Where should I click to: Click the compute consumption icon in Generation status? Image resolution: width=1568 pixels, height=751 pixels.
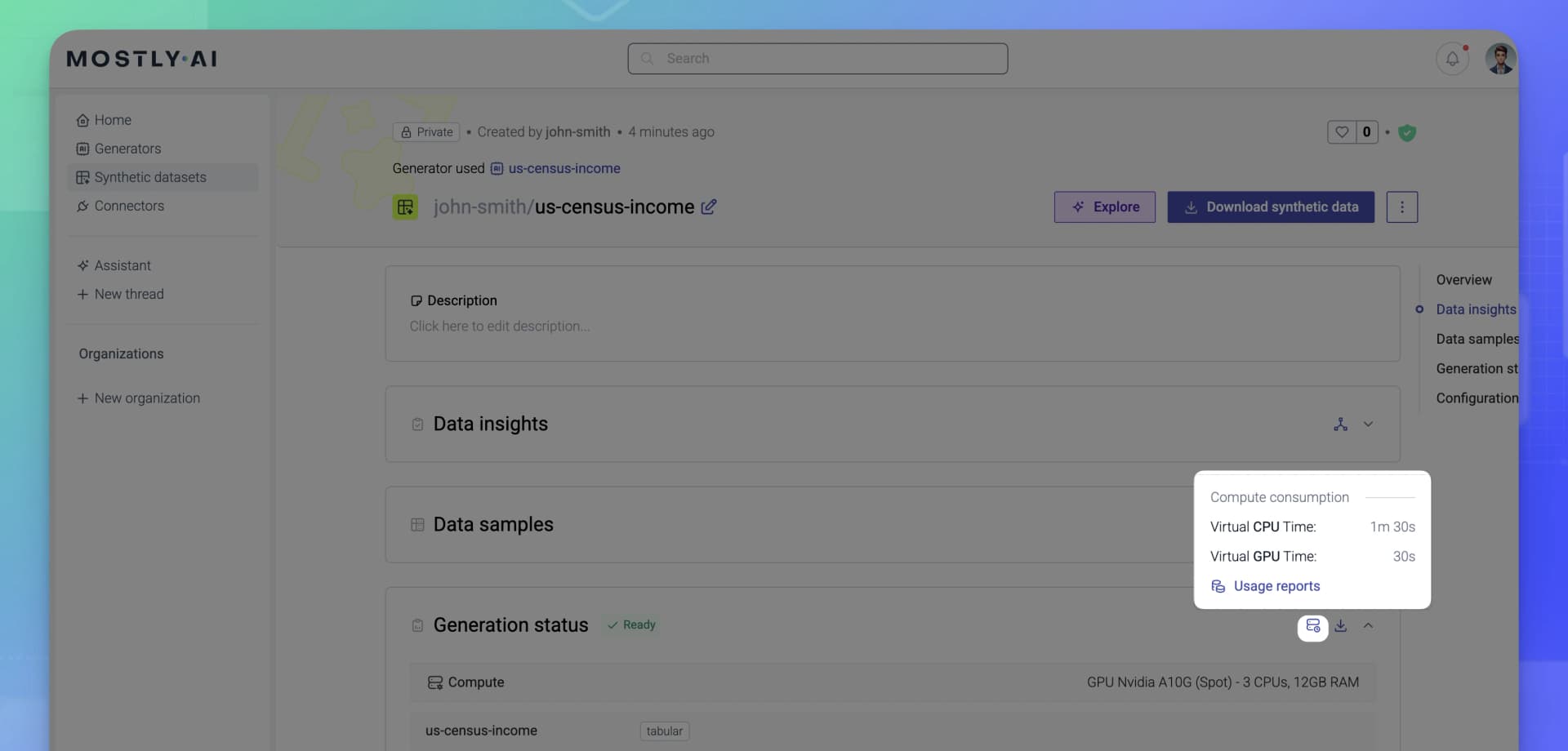pyautogui.click(x=1312, y=626)
